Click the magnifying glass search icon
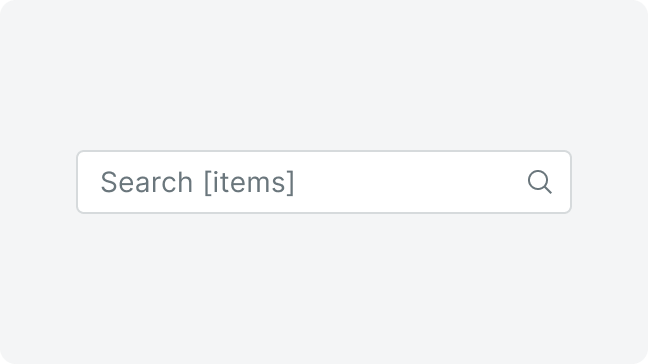The width and height of the screenshot is (648, 364). [x=539, y=182]
